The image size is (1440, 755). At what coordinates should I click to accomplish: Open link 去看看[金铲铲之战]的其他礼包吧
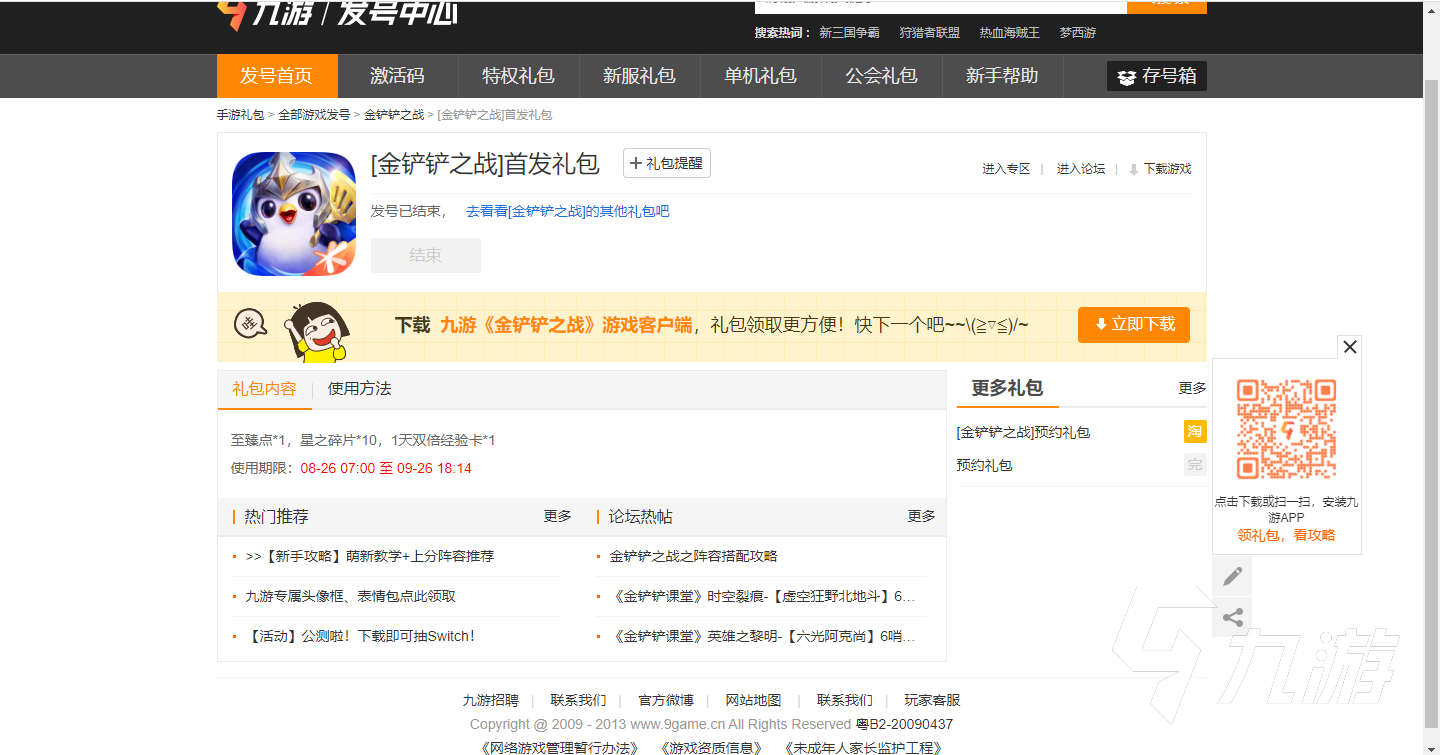click(x=568, y=212)
